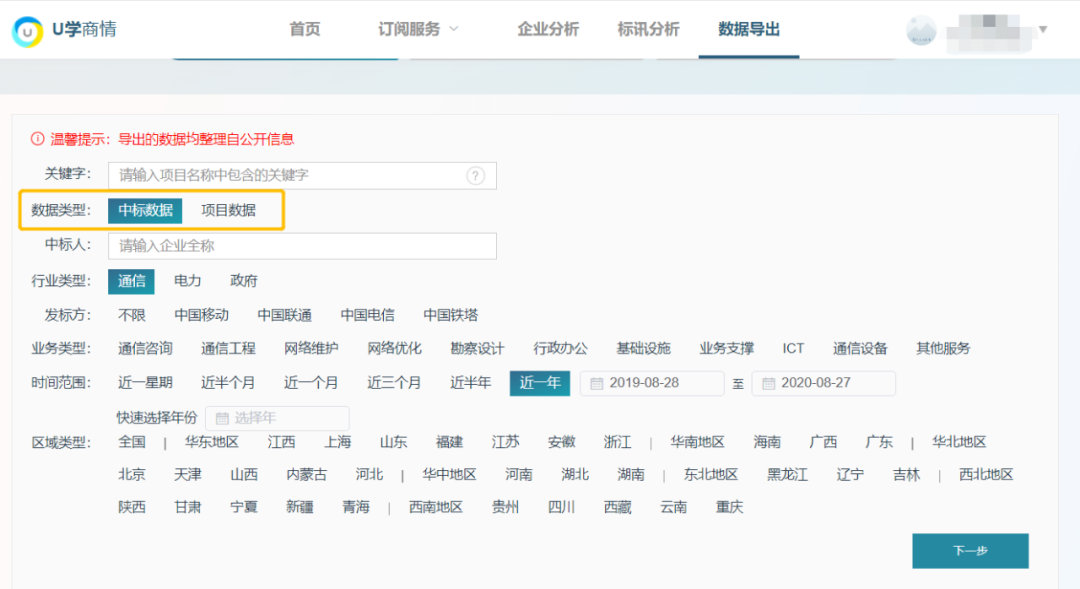
Task: Expand the 订阅服务 dropdown chevron
Action: [x=454, y=29]
